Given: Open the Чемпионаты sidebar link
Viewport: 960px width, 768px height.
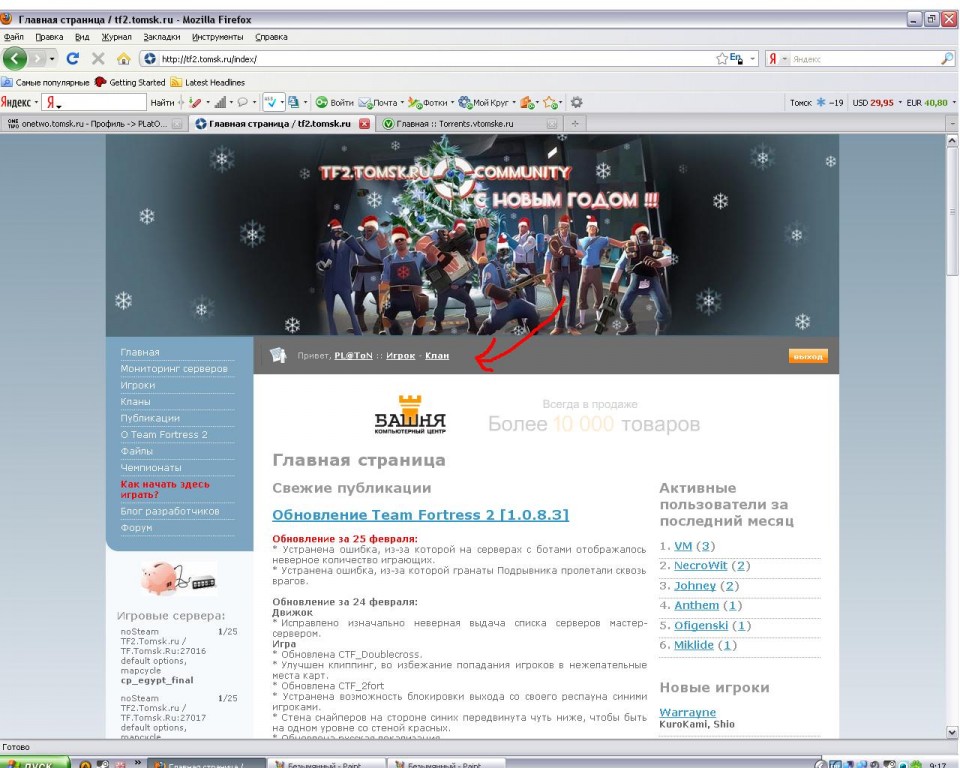Looking at the screenshot, I should click(x=151, y=468).
